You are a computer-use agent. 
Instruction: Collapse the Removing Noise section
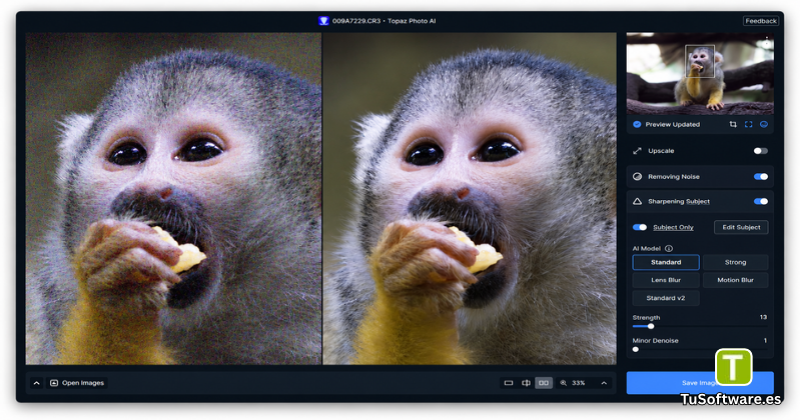[x=699, y=177]
